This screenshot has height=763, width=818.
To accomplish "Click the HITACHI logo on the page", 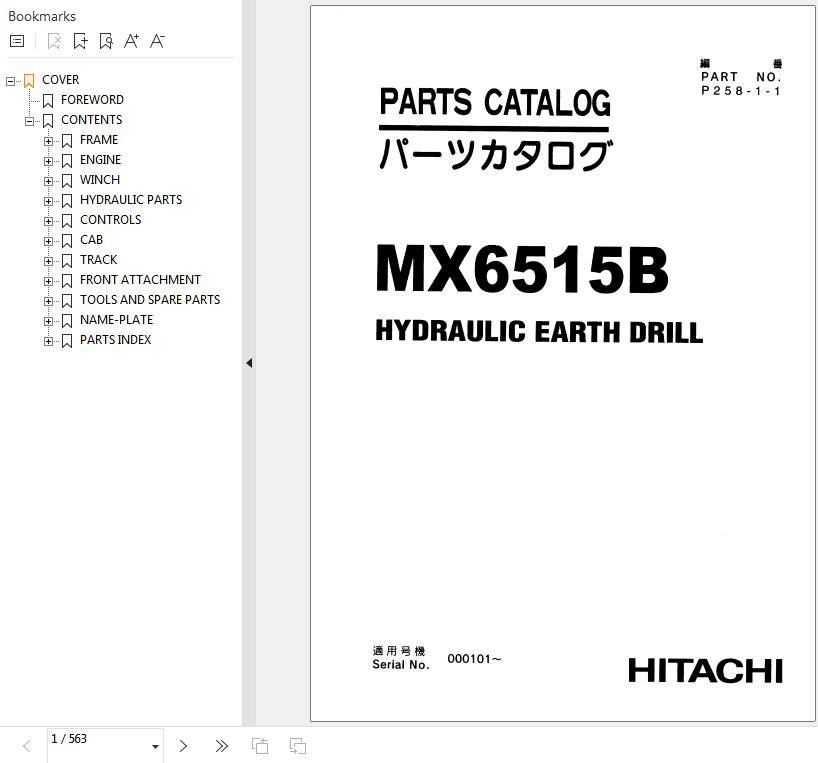I will (x=705, y=671).
